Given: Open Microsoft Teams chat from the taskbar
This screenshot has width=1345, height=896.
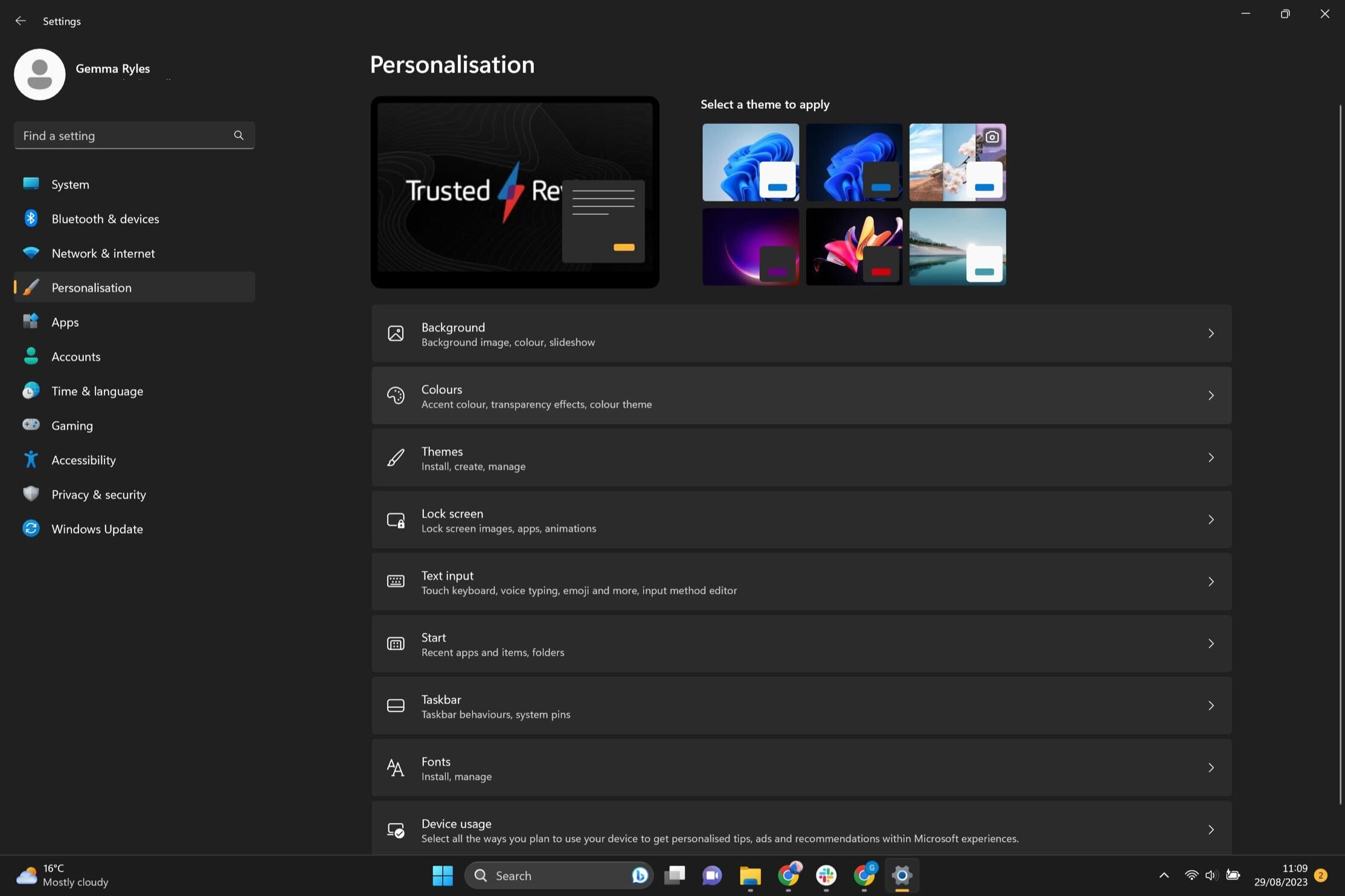Looking at the screenshot, I should (712, 875).
